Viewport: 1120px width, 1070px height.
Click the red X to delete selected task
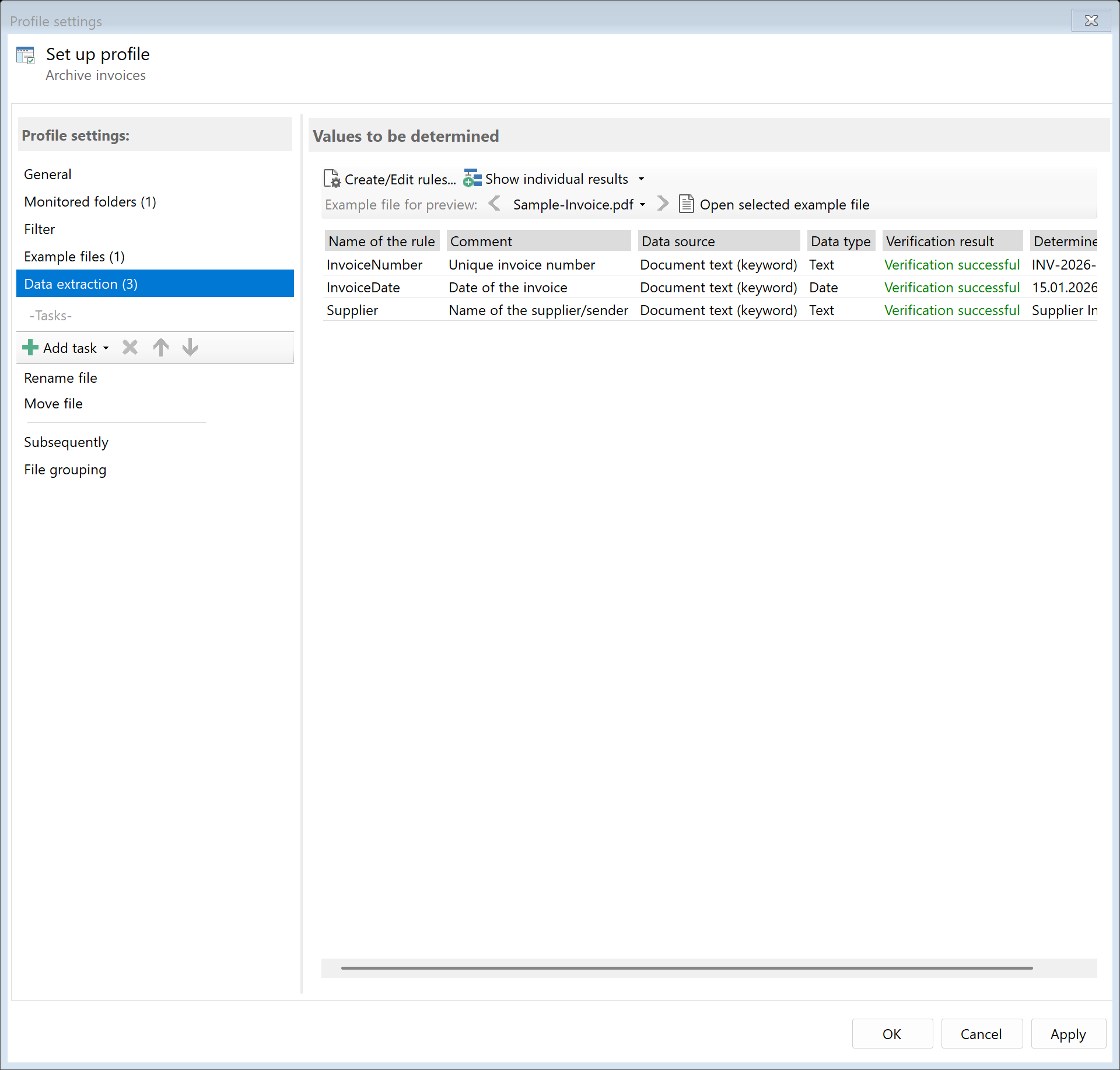click(x=129, y=347)
